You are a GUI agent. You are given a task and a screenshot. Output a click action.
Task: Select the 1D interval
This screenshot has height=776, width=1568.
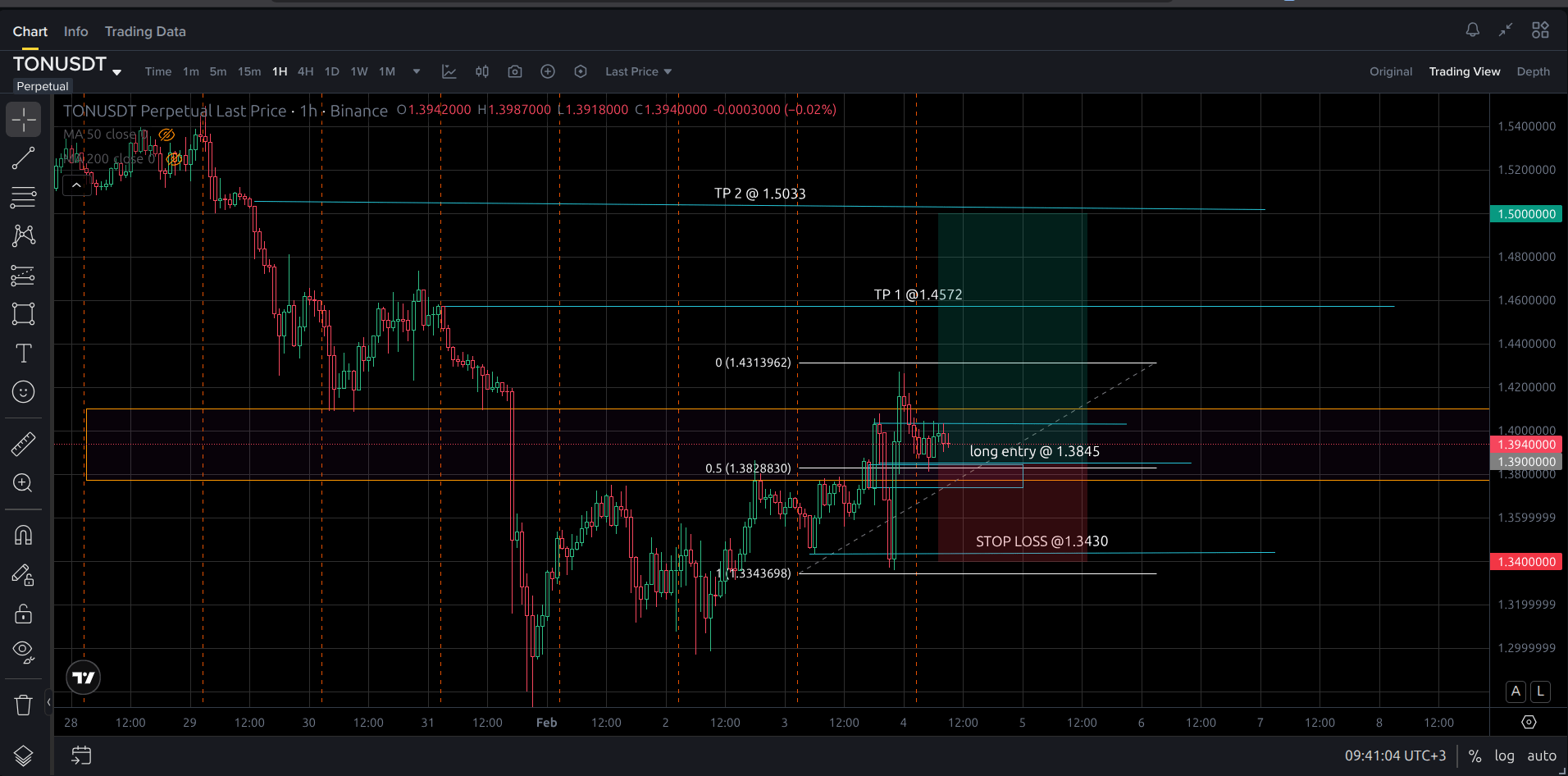click(x=332, y=71)
